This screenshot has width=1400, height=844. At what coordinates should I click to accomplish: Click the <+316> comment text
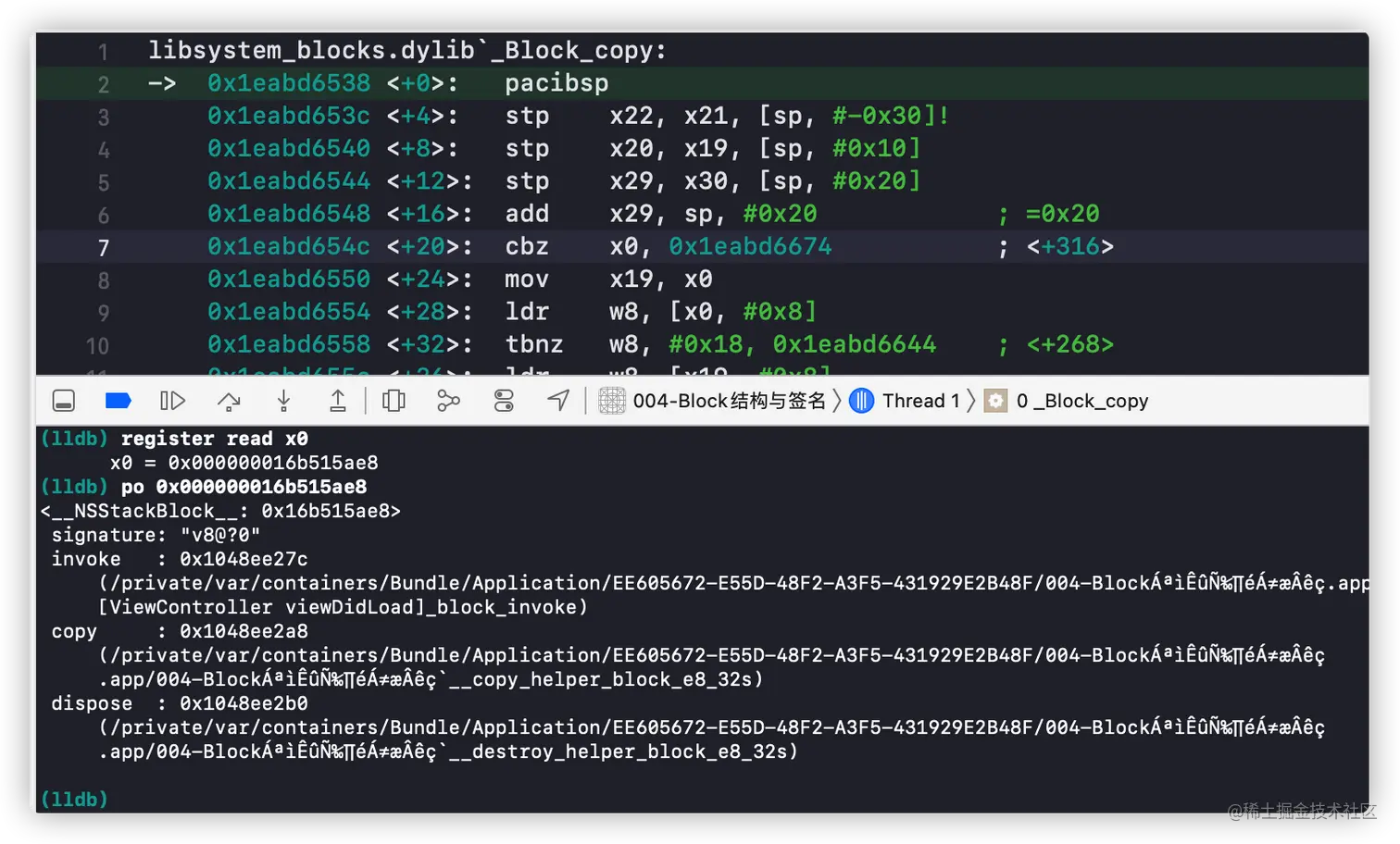pos(1069,246)
